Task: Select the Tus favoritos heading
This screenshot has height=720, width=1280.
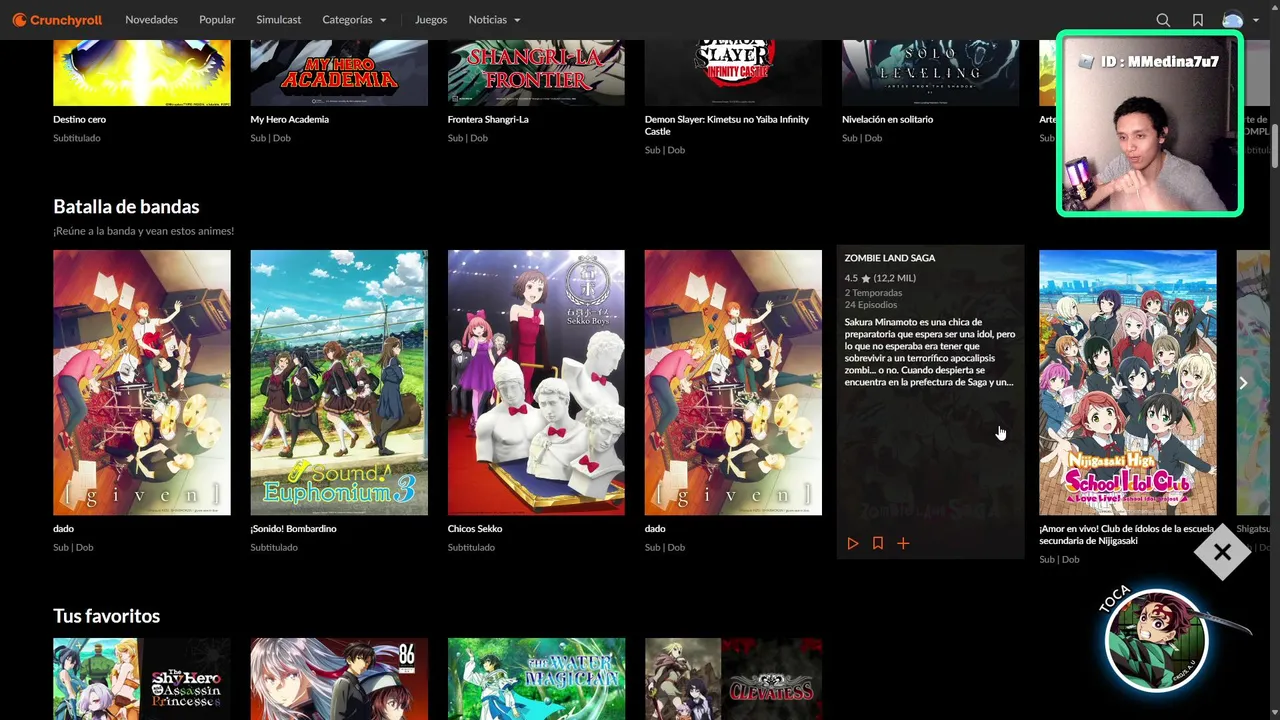Action: [x=106, y=616]
